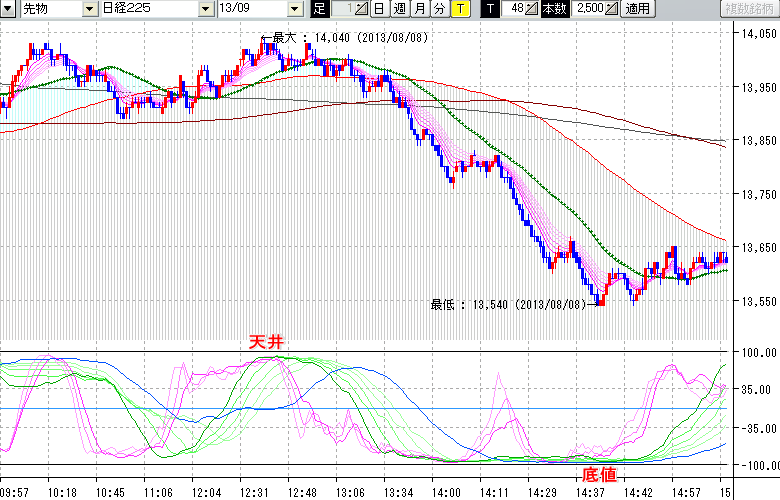Adjust the spinner beside the 2,500 bar count
The height and width of the screenshot is (500, 780).
612,9
